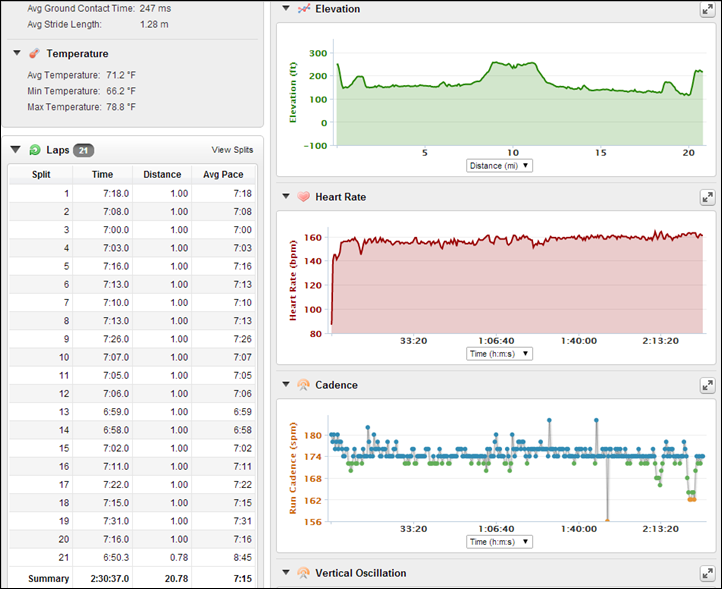Click lap 14 time 6:58.0
Image resolution: width=722 pixels, height=589 pixels.
116,430
